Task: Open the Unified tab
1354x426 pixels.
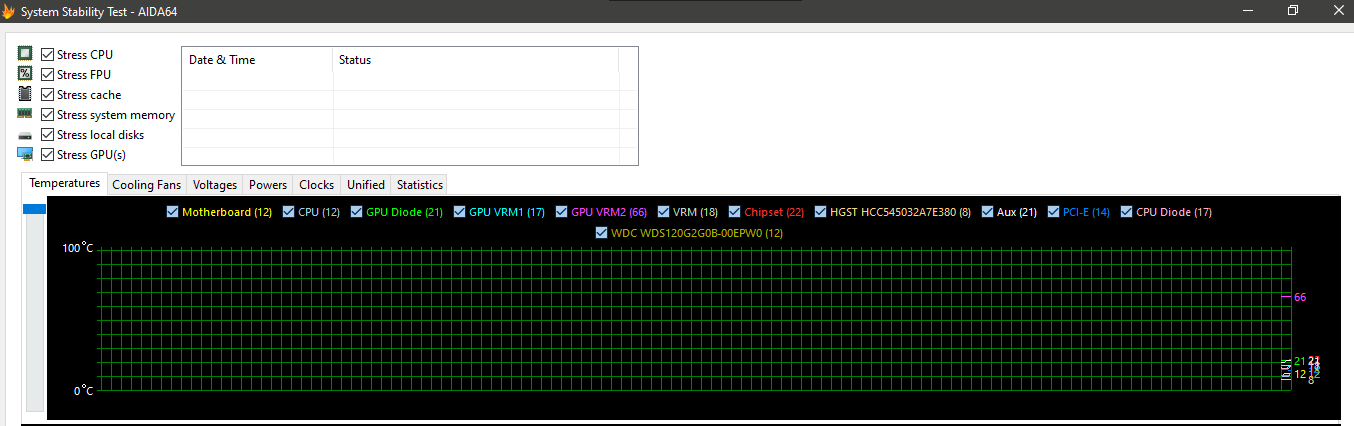Action: tap(366, 185)
